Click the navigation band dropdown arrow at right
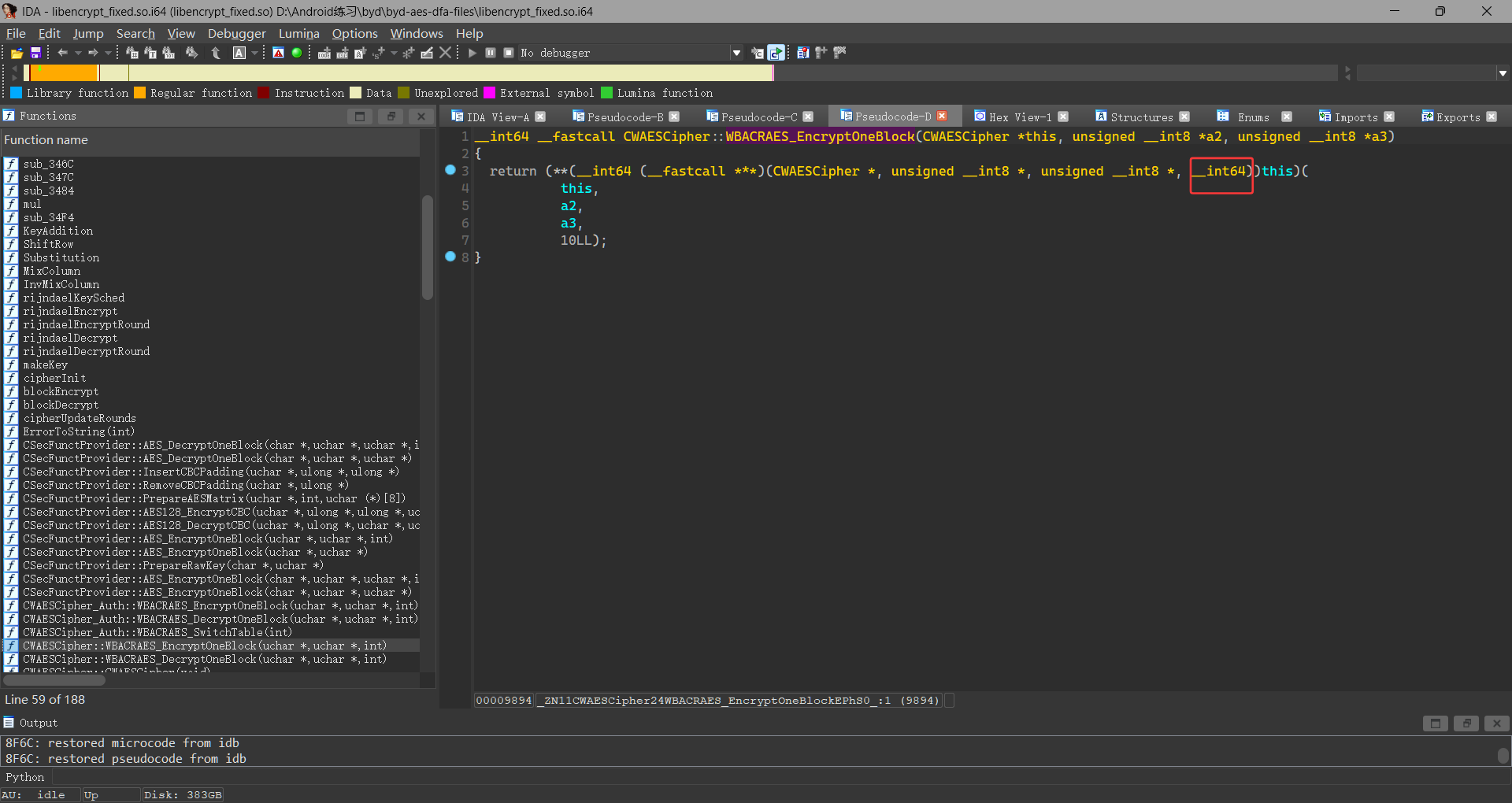 (x=1503, y=72)
